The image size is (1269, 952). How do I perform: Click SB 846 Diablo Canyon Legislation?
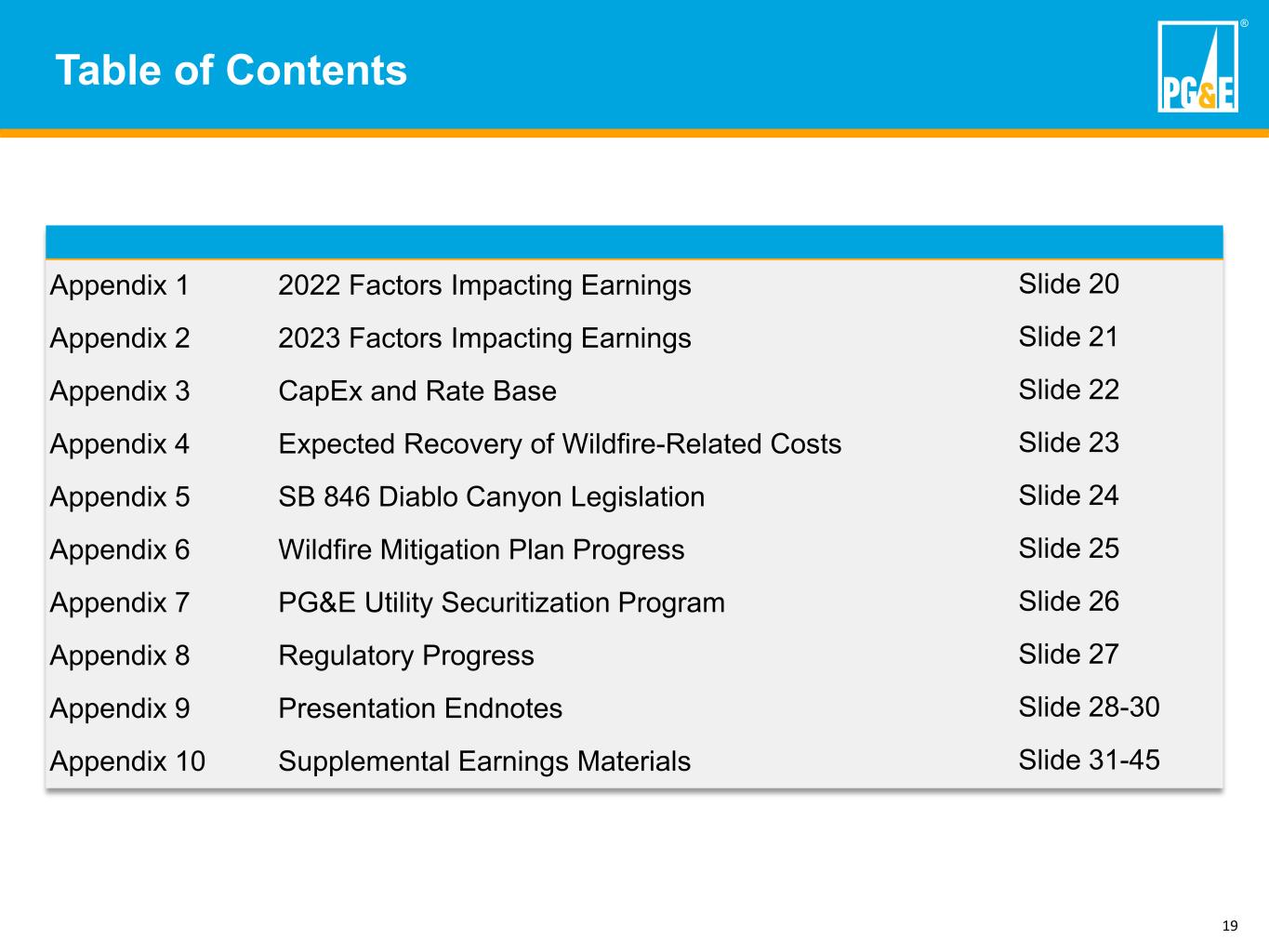pyautogui.click(x=492, y=497)
